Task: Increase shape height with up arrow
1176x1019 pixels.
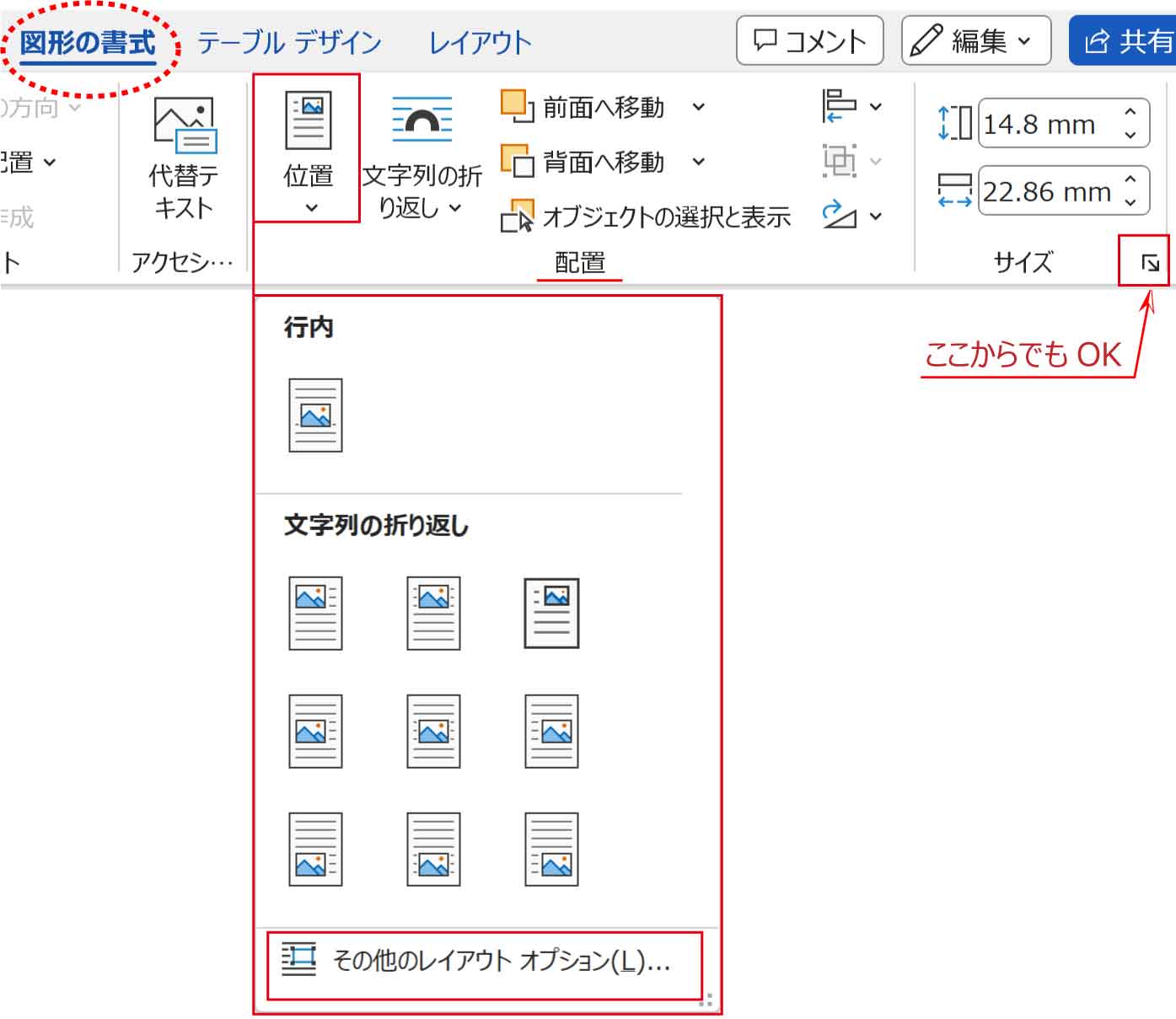Action: [x=1130, y=112]
